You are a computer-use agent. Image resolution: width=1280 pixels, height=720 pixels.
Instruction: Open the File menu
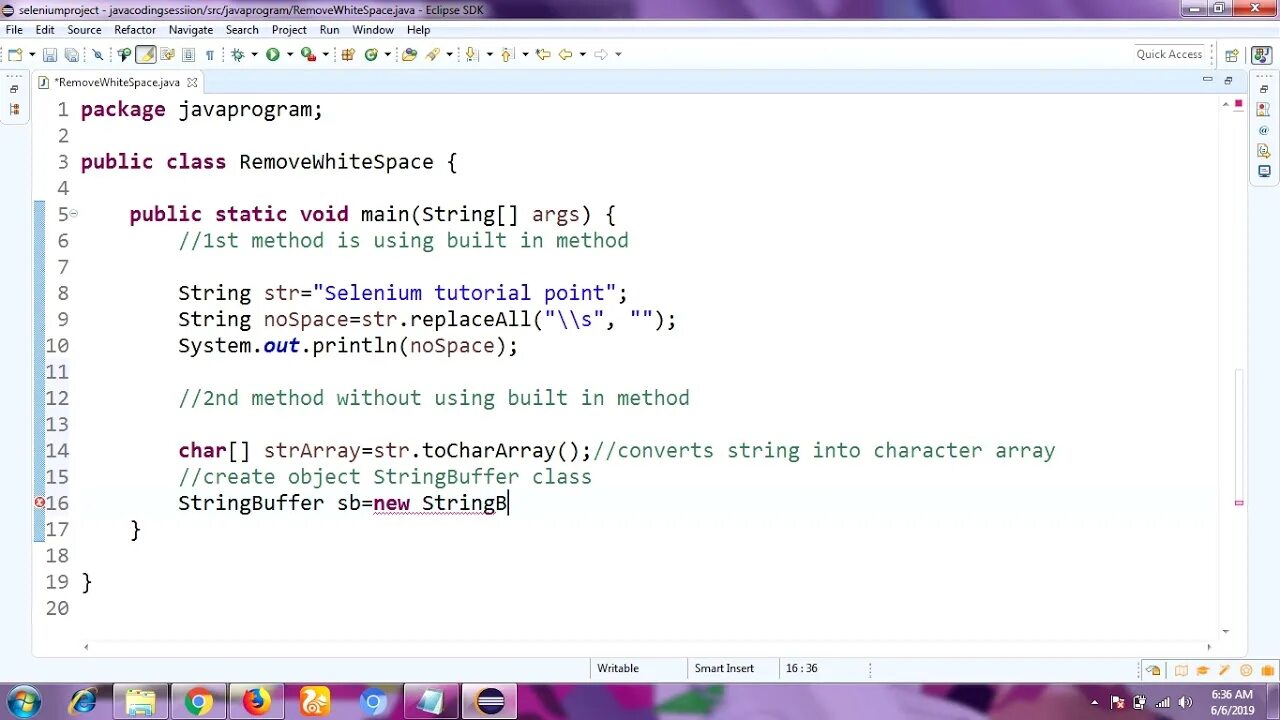(x=14, y=30)
